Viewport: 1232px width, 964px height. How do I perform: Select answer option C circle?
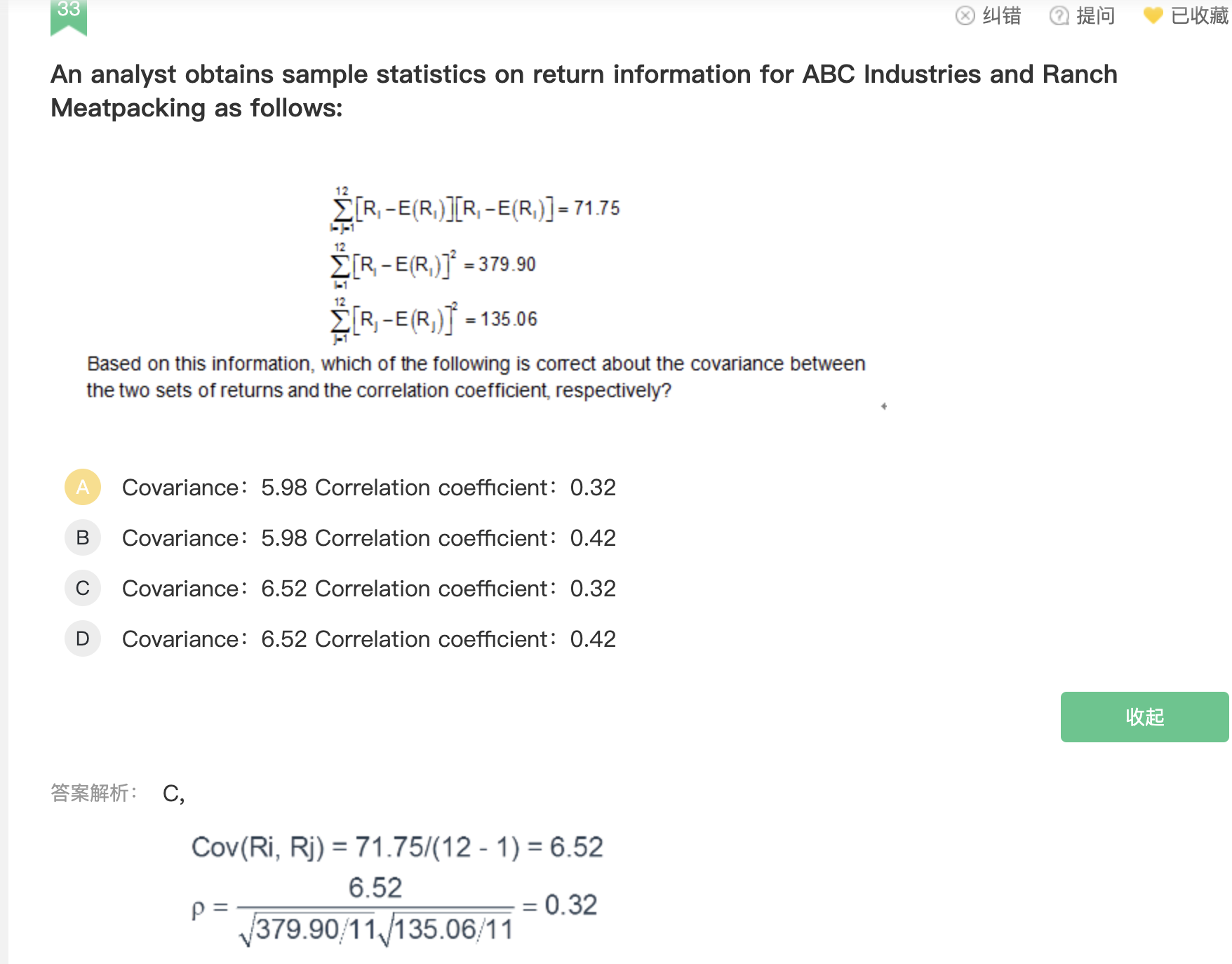tap(83, 588)
